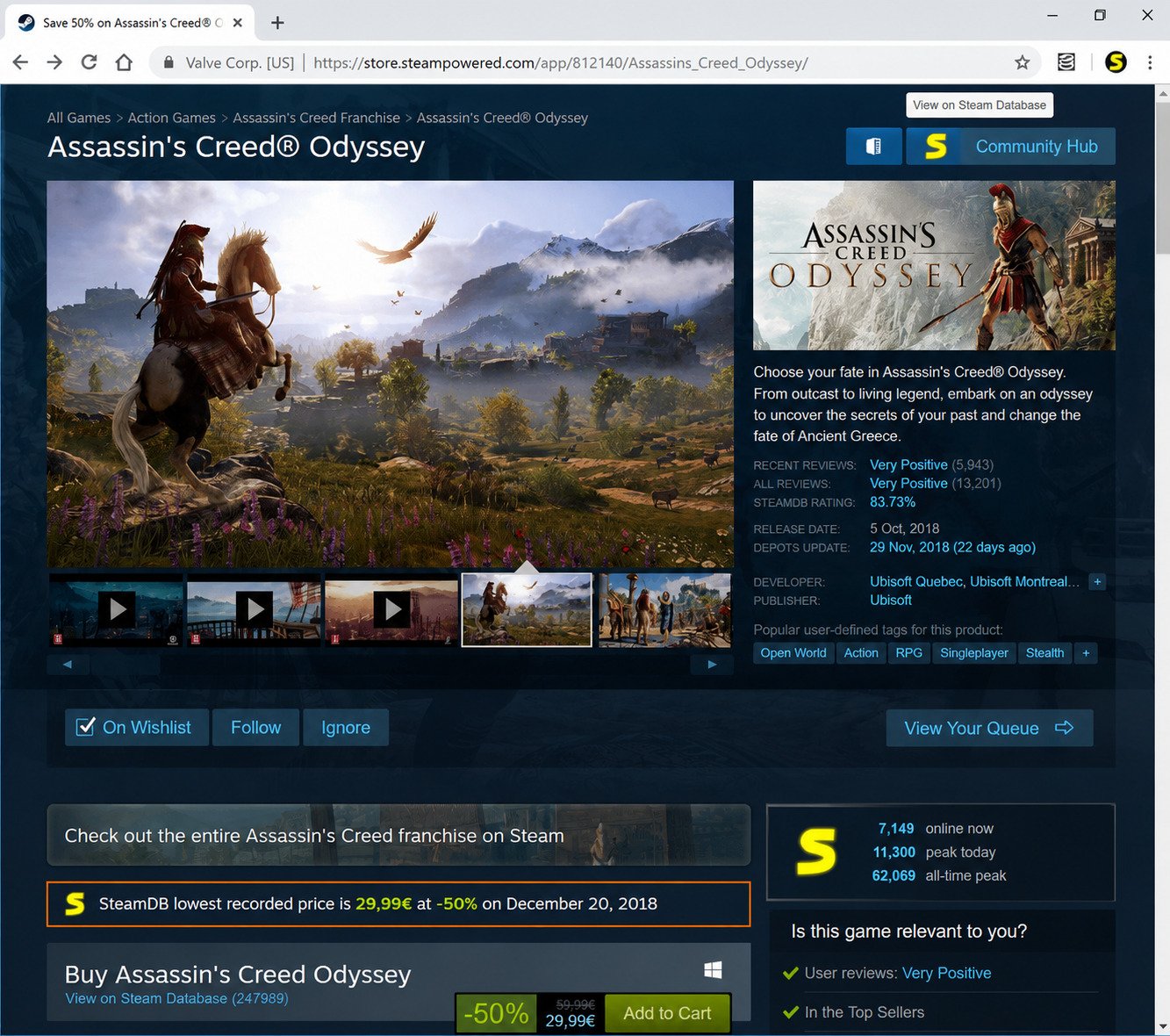Go to Assassin's Creed Franchise breadcrumb
The image size is (1170, 1036).
[x=316, y=118]
